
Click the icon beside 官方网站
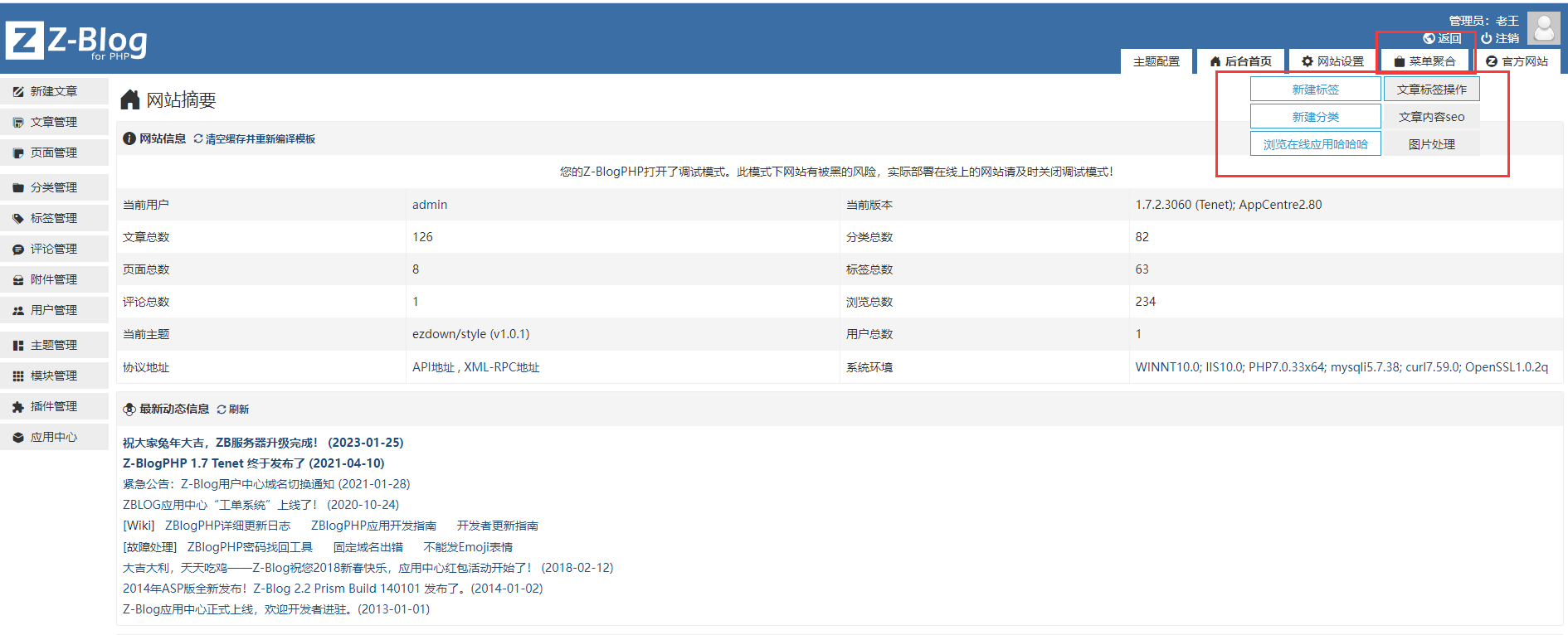click(1492, 61)
